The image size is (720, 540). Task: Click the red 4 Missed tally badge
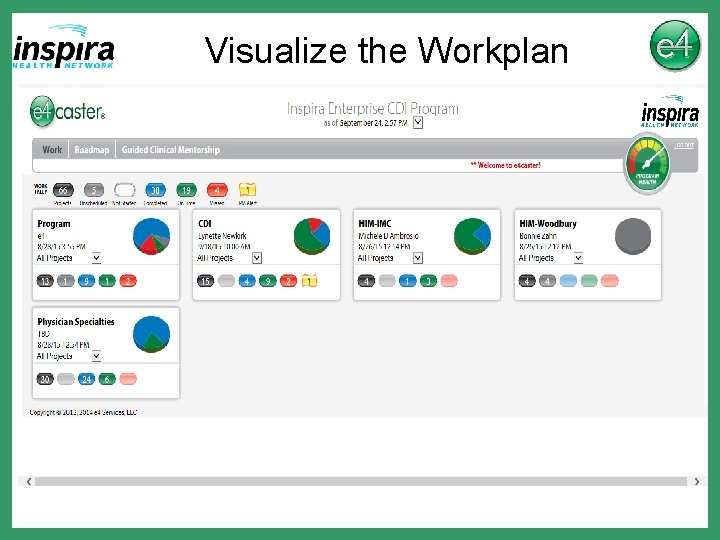(x=217, y=190)
